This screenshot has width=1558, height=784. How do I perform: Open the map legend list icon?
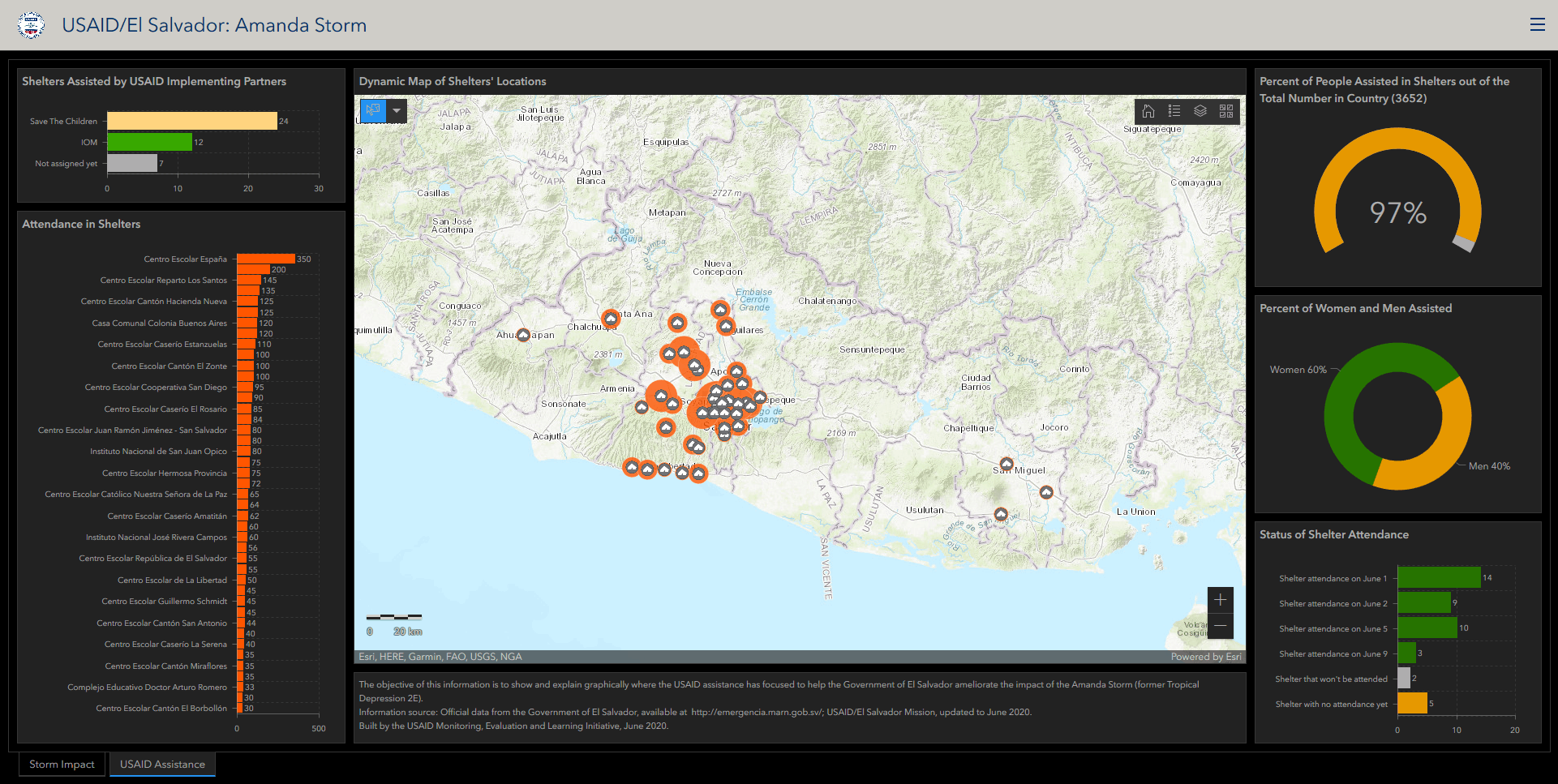1174,111
